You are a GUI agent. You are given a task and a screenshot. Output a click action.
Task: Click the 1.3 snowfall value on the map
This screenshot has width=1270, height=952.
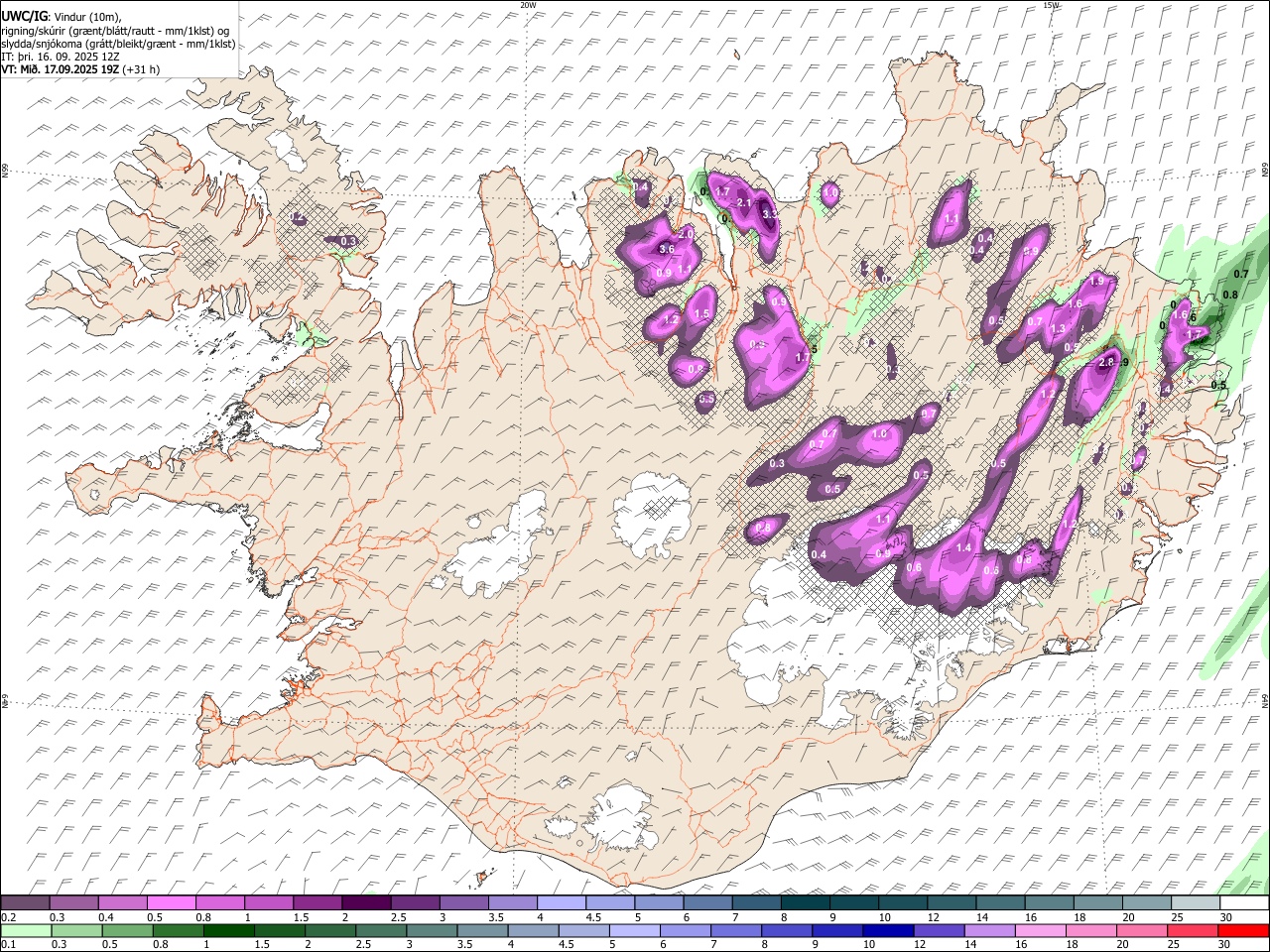[x=1058, y=329]
